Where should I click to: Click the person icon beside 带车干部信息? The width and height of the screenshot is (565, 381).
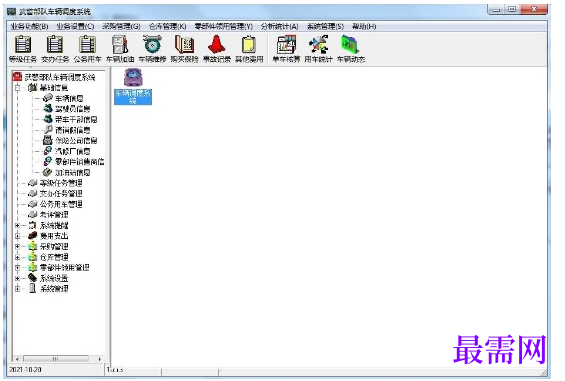point(48,119)
